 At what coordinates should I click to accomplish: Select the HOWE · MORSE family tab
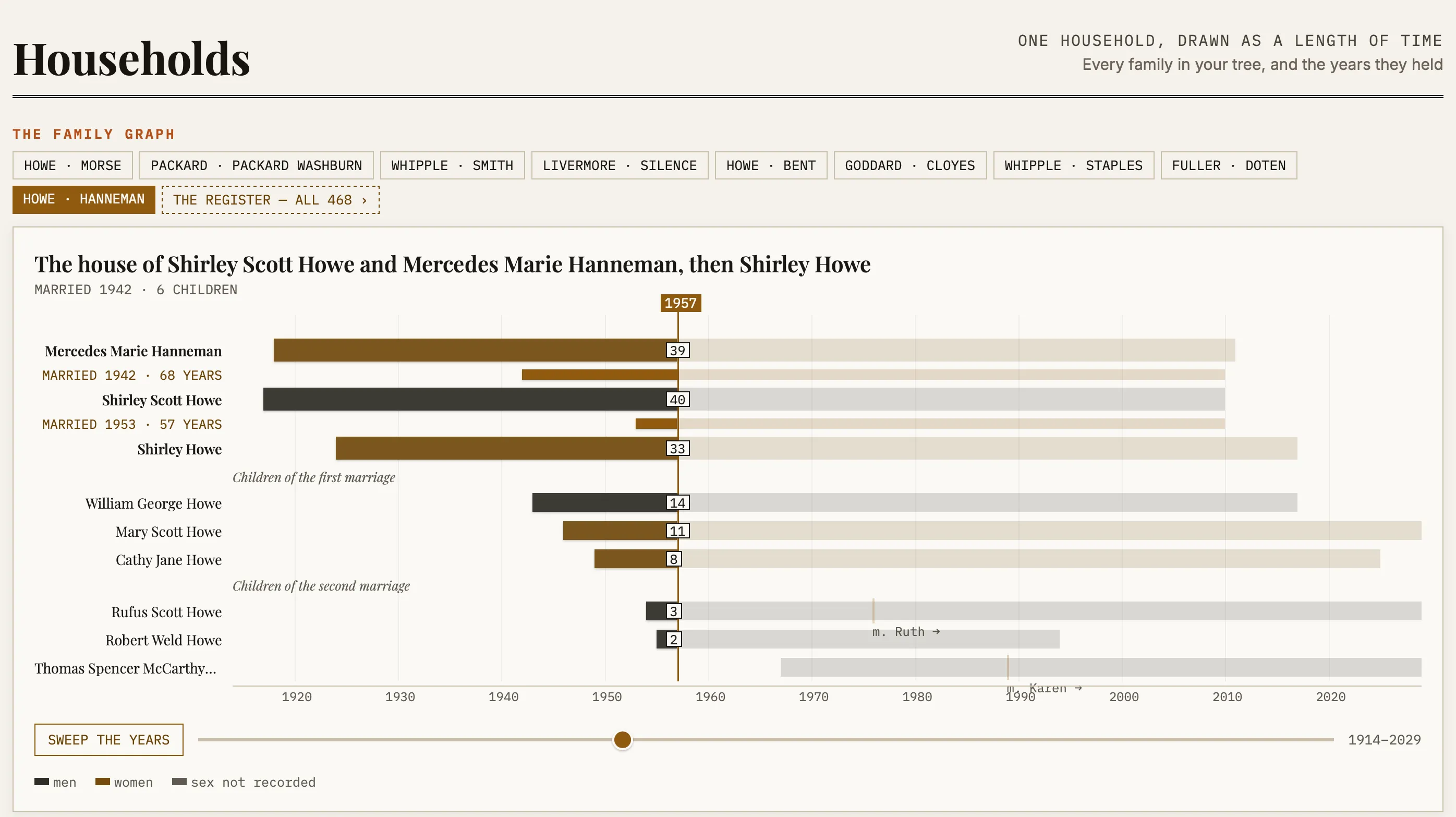pyautogui.click(x=72, y=166)
